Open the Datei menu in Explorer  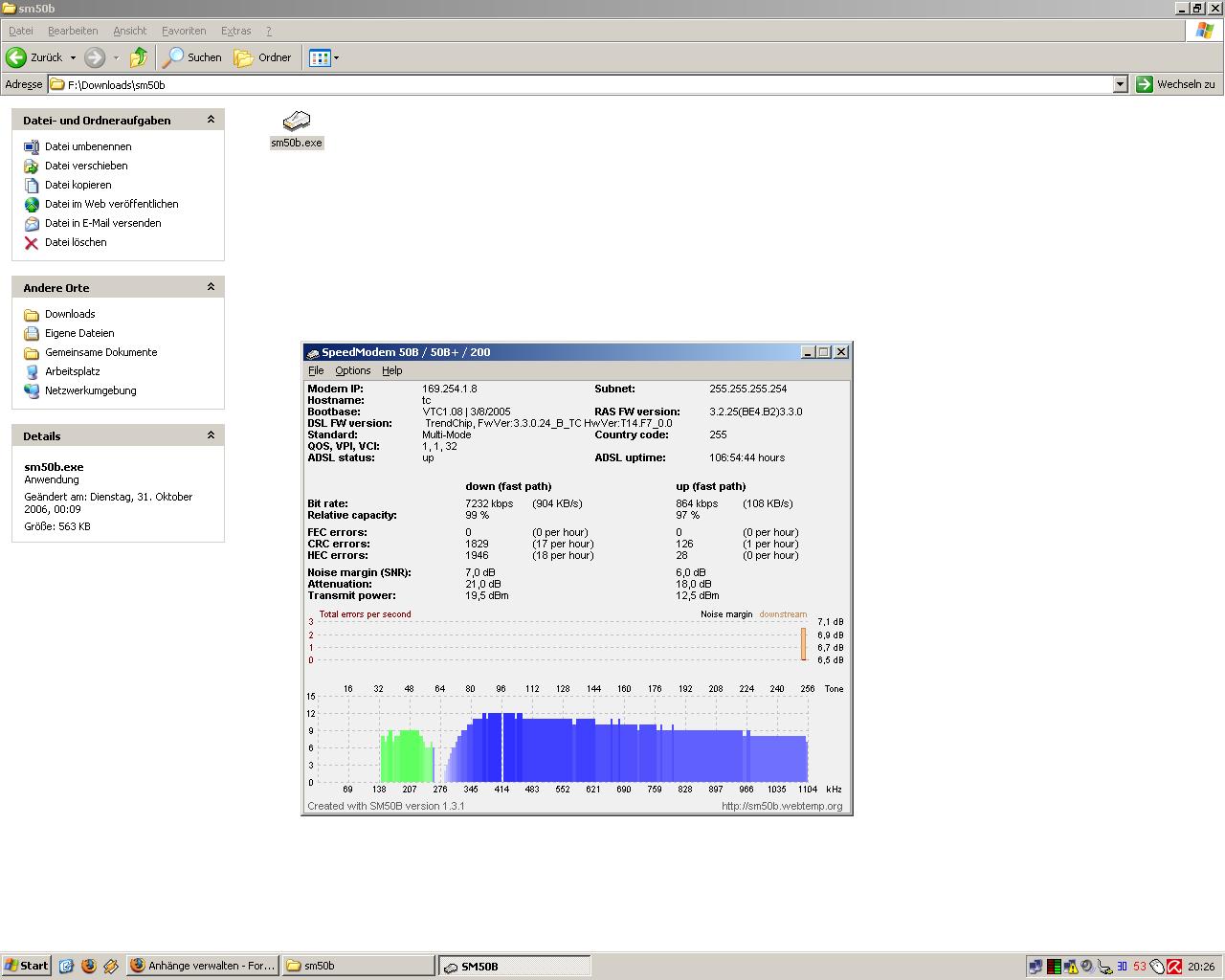tap(20, 31)
